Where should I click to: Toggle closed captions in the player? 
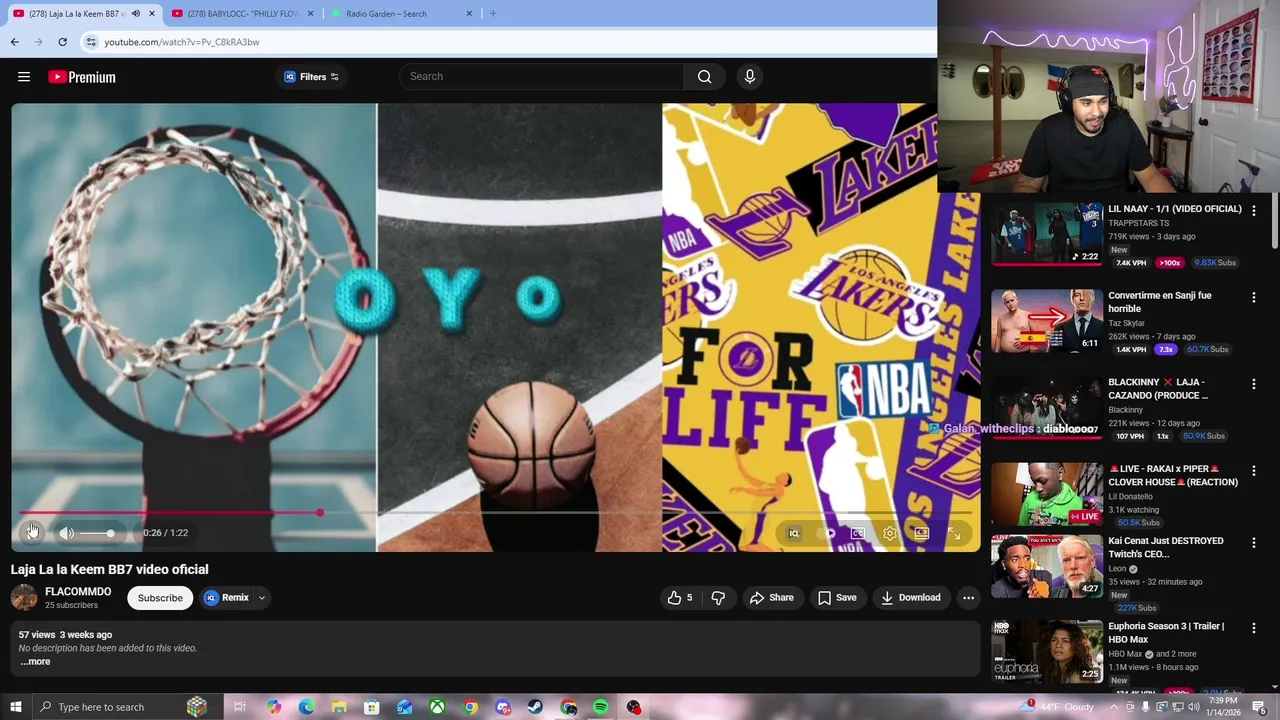click(858, 533)
